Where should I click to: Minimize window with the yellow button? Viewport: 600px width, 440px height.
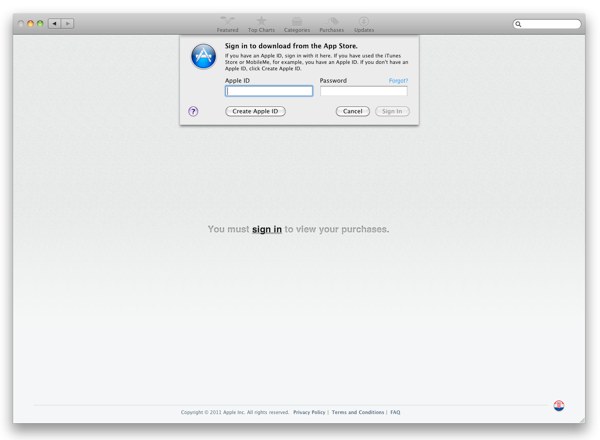coord(31,24)
